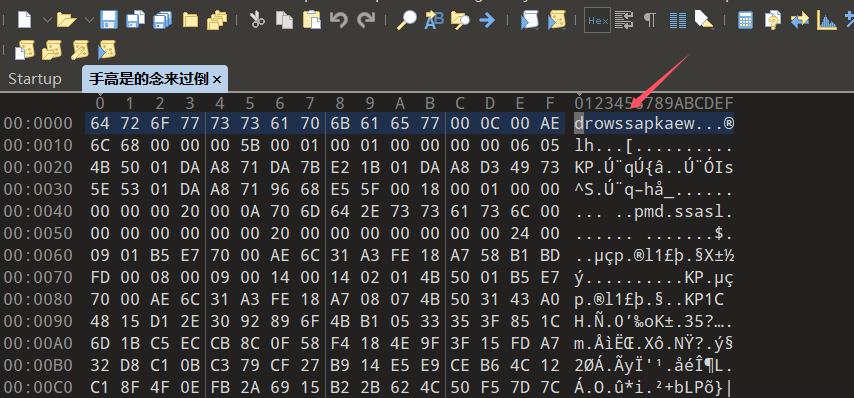
Task: Open Find in Files folder search icon
Action: tap(460, 21)
